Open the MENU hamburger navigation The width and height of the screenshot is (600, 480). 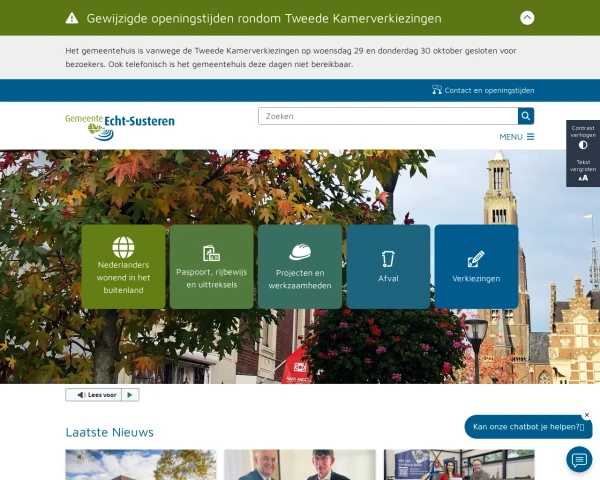point(517,137)
